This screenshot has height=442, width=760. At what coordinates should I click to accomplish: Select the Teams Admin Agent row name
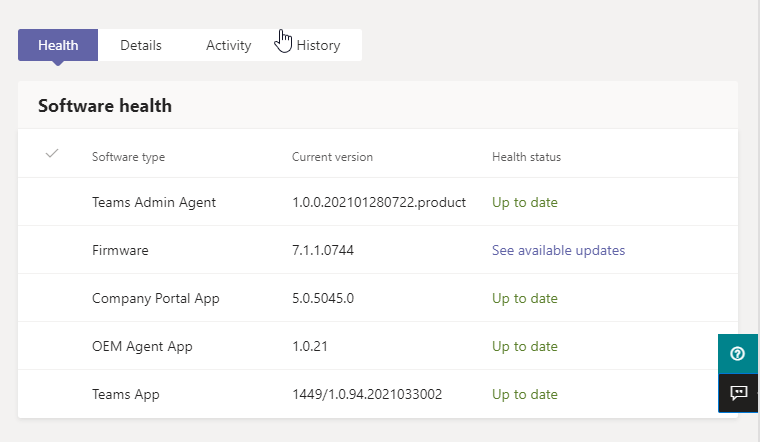point(154,202)
